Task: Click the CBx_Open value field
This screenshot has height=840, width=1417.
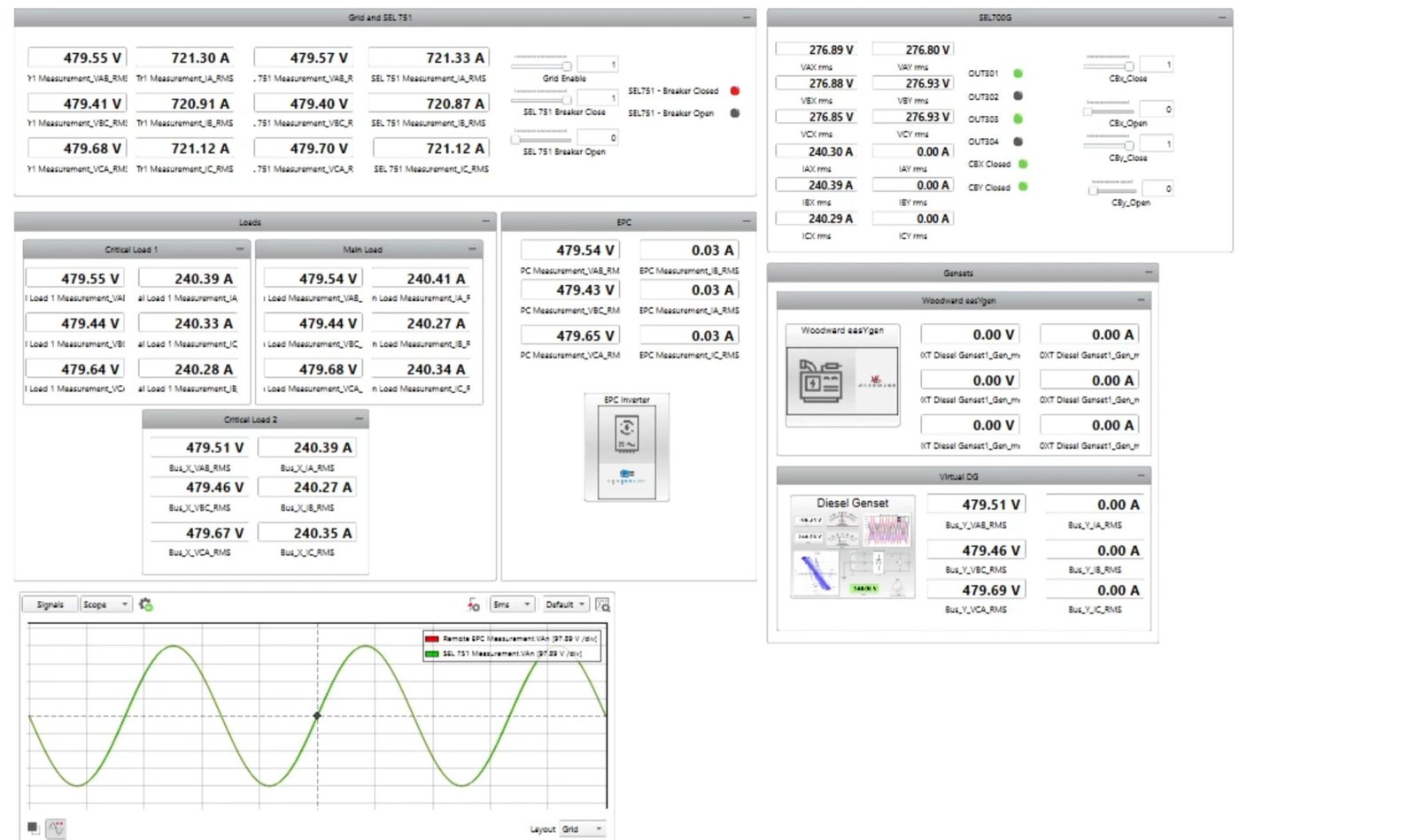Action: (1157, 110)
